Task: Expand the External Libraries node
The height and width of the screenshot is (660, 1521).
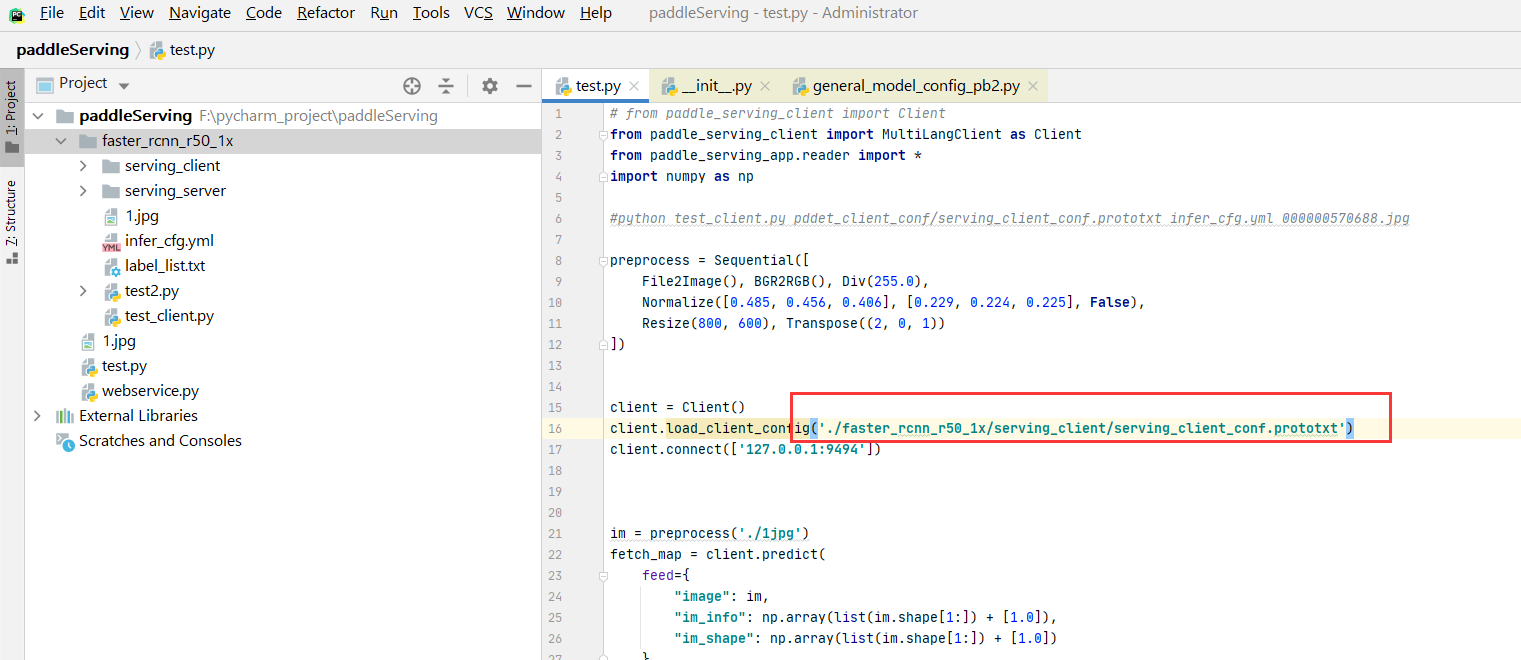Action: 37,415
